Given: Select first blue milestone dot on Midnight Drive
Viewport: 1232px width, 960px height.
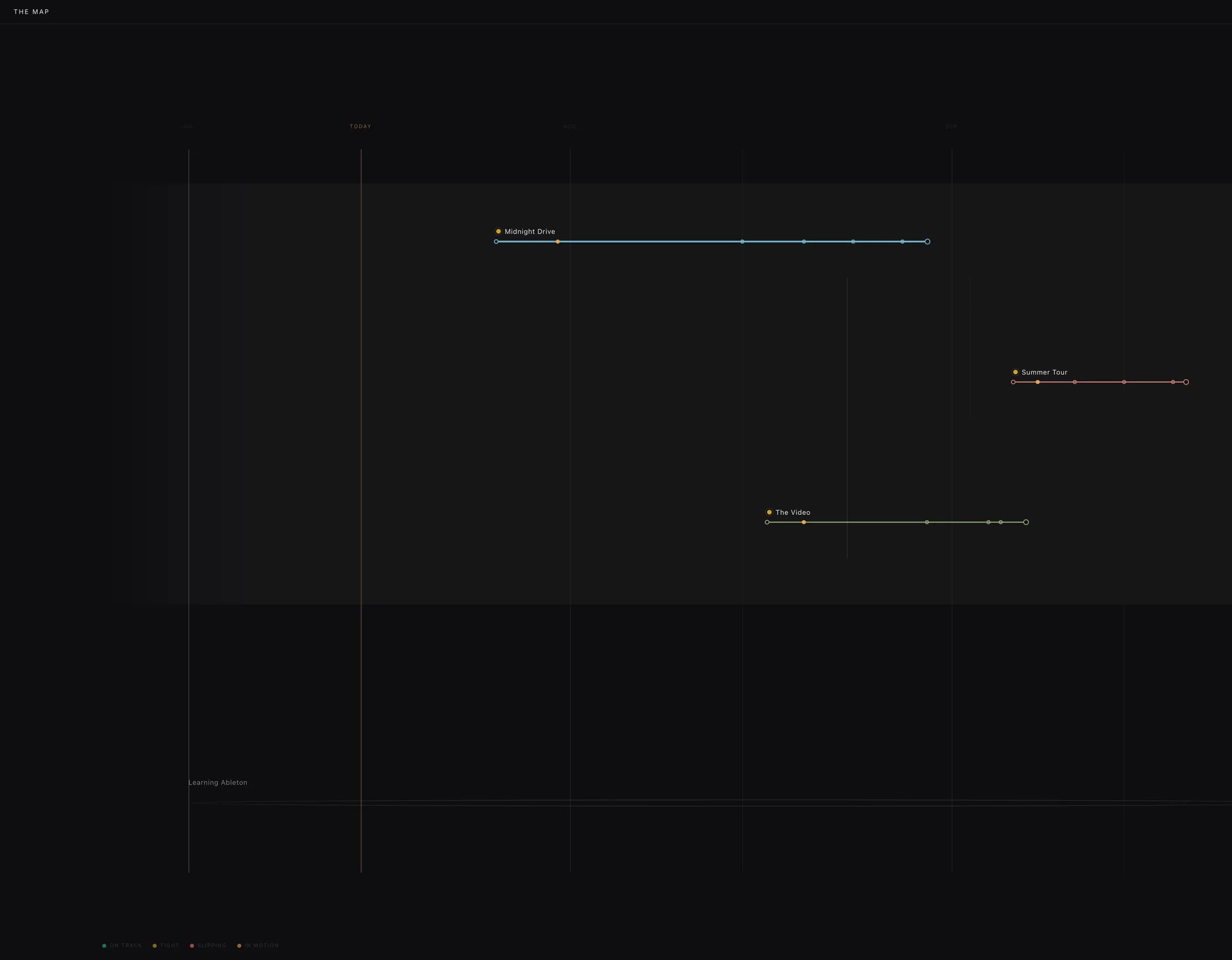Looking at the screenshot, I should pos(742,241).
